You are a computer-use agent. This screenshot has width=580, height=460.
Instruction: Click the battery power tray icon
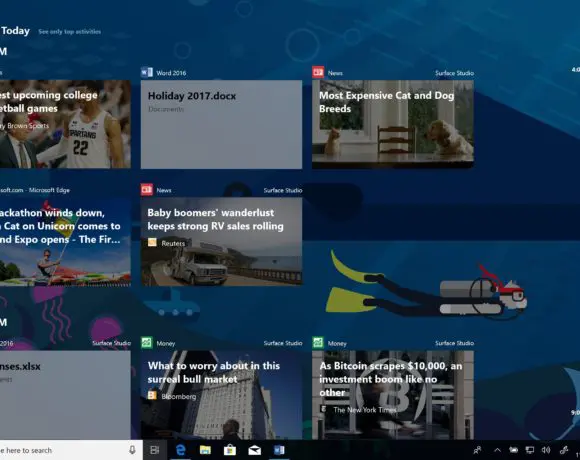(x=513, y=450)
